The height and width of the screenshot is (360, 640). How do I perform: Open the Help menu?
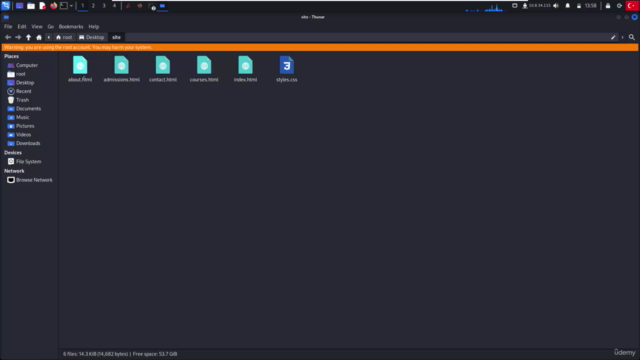click(94, 27)
